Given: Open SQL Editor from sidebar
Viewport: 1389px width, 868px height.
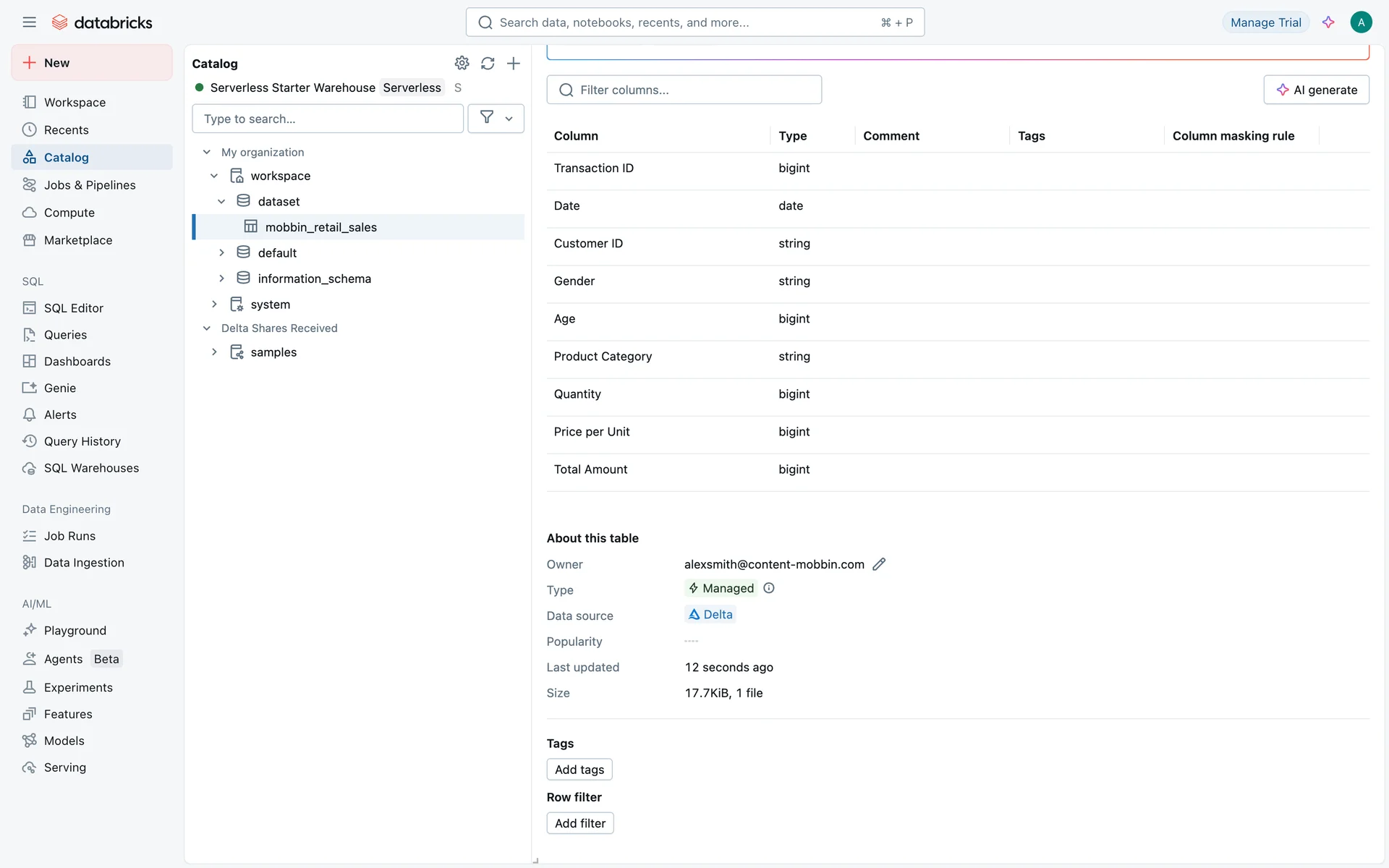Looking at the screenshot, I should (x=73, y=308).
